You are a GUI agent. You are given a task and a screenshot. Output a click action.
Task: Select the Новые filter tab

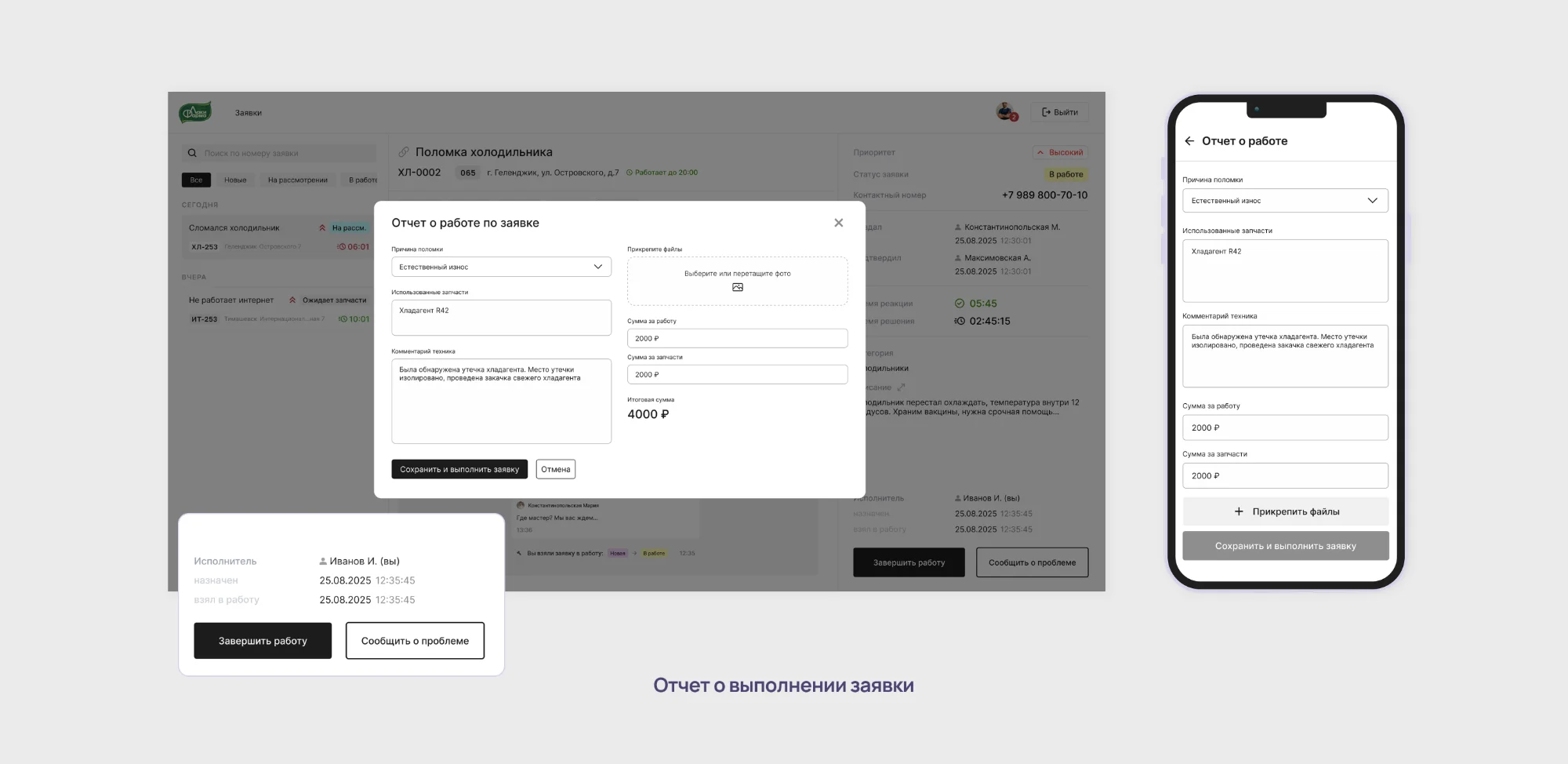pyautogui.click(x=235, y=180)
